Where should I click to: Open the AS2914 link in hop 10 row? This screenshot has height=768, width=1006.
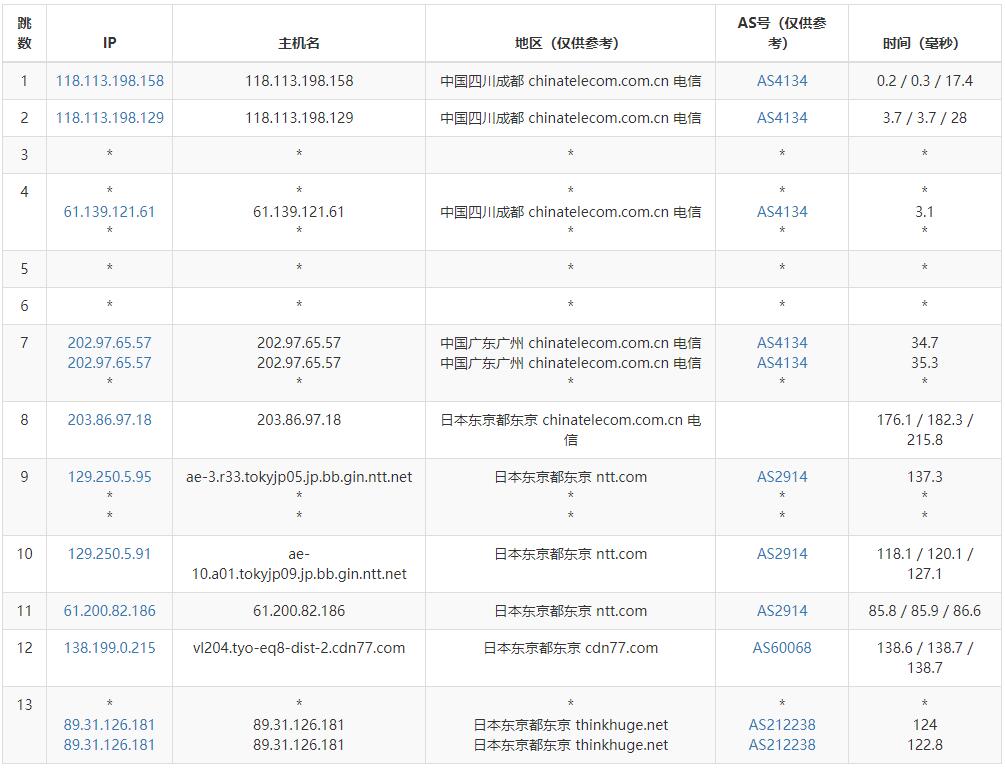pyautogui.click(x=782, y=554)
